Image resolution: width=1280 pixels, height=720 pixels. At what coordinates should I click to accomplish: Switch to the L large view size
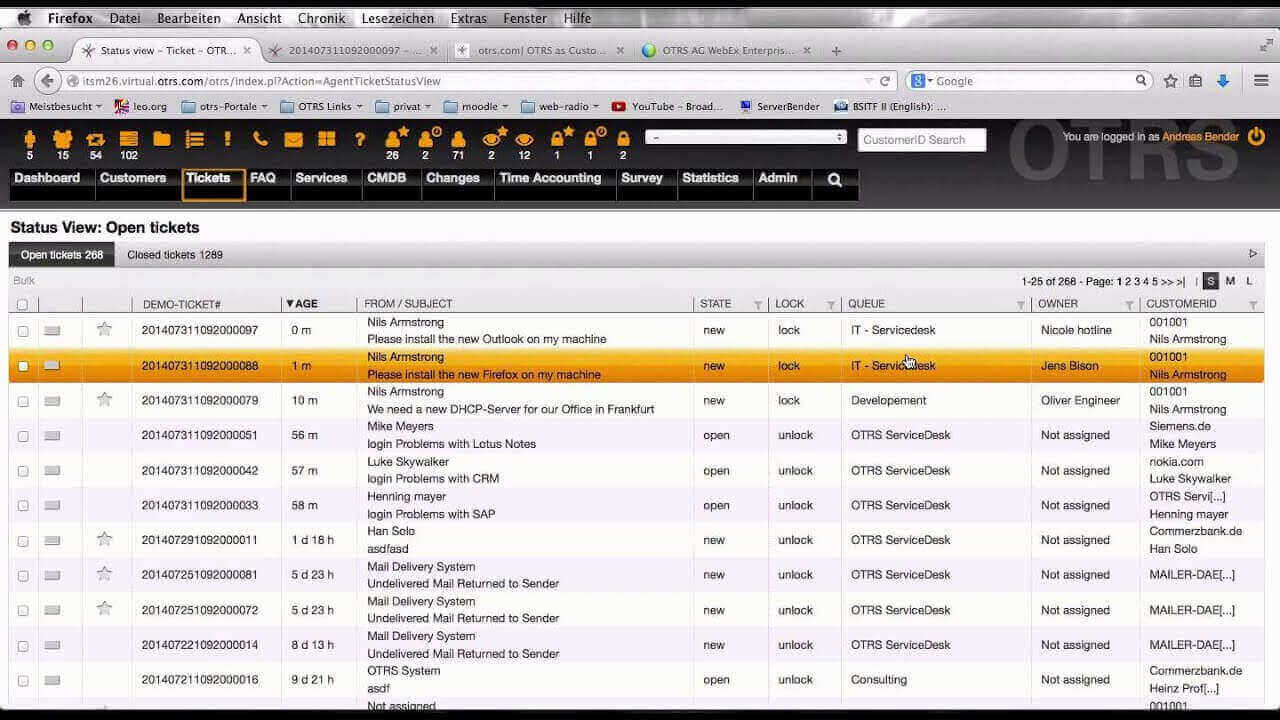1249,281
